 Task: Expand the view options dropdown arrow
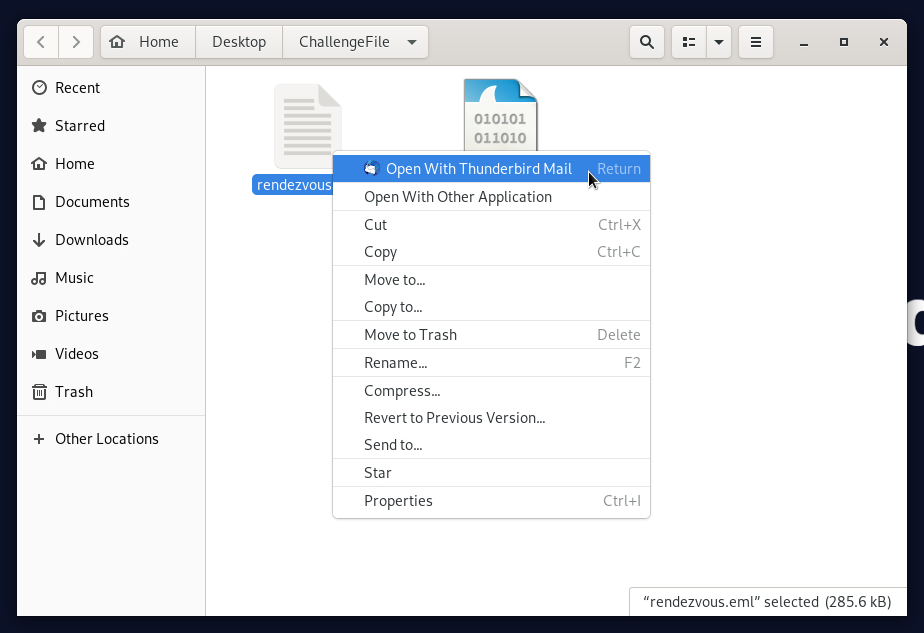719,42
